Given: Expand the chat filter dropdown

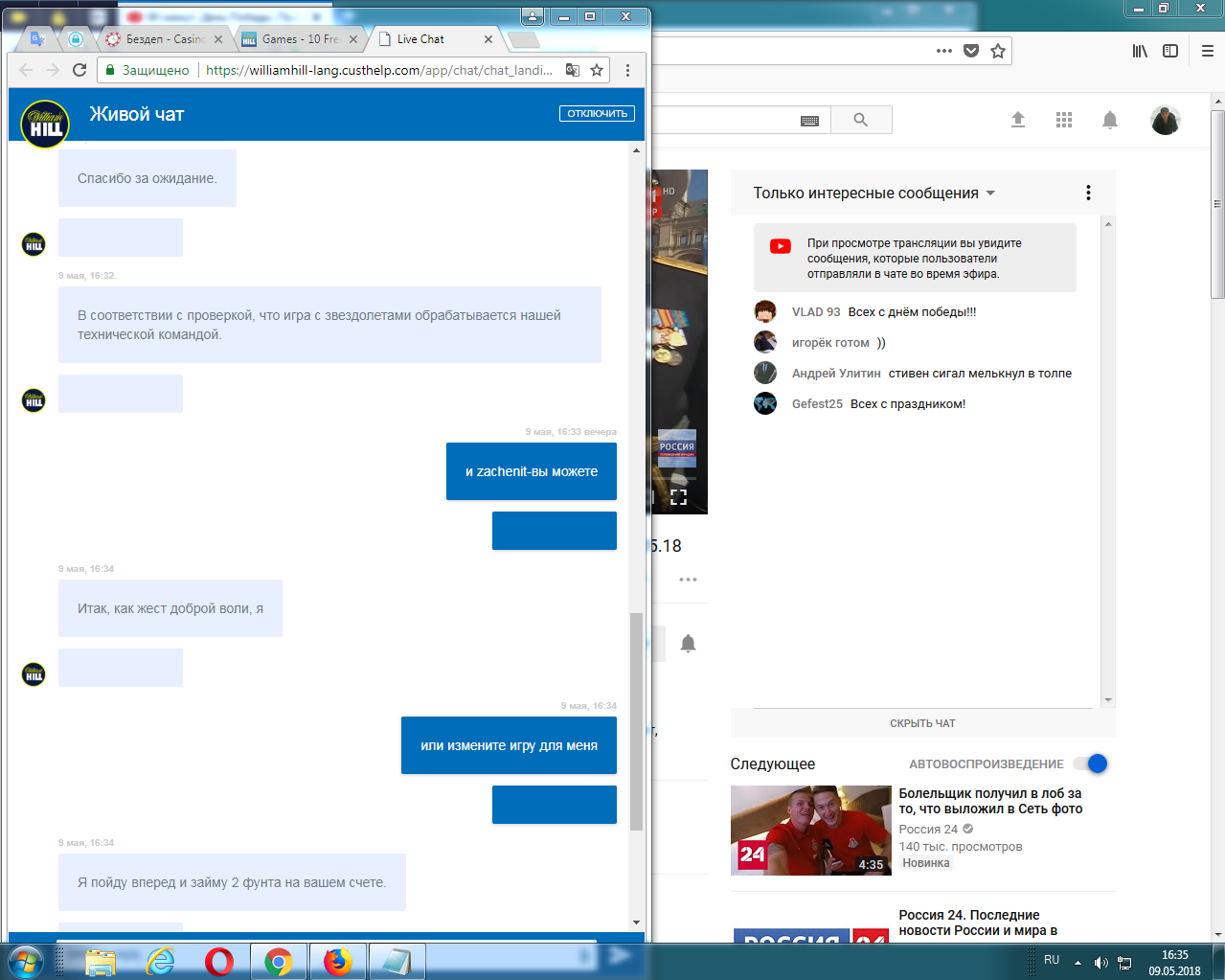Looking at the screenshot, I should click(x=990, y=194).
